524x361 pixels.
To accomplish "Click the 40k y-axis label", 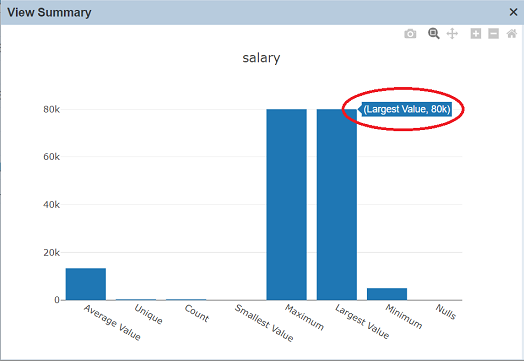I will tap(51, 205).
